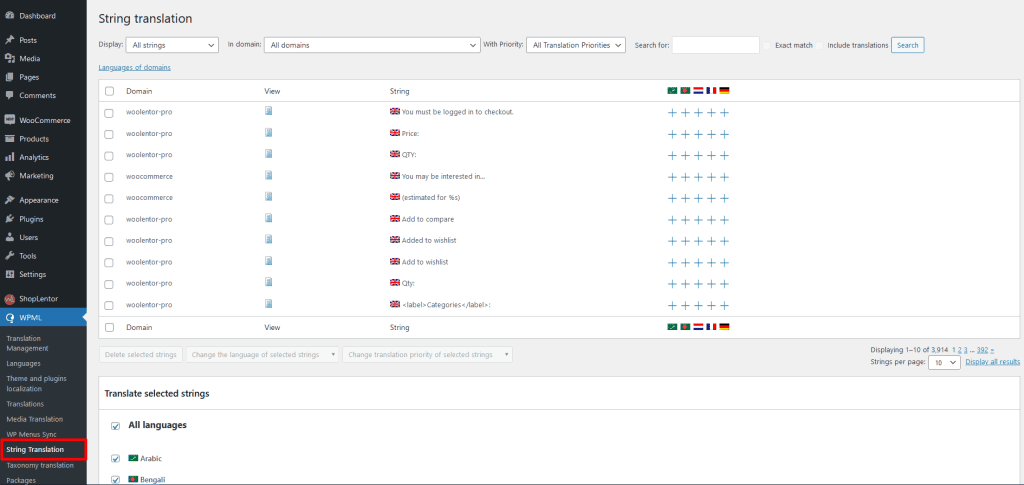The height and width of the screenshot is (485, 1024).
Task: Open view icon for '<label>Categories</label>:' row
Action: 268,304
